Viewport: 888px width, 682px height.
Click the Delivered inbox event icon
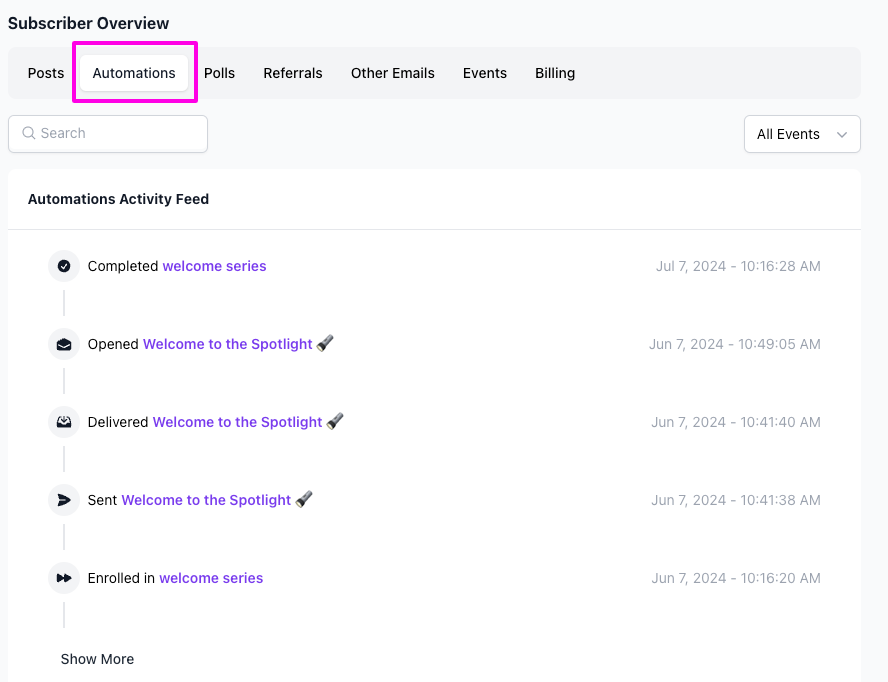(64, 422)
